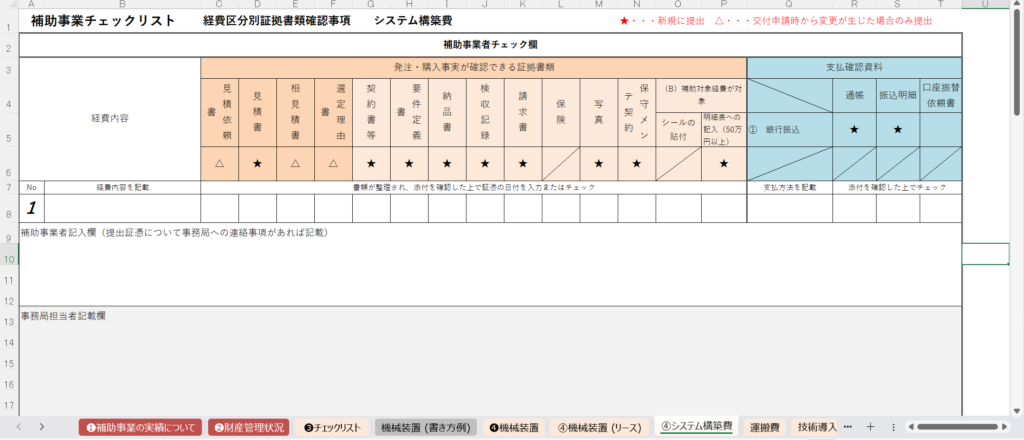The height and width of the screenshot is (440, 1024).
Task: Select row 10 header
Action: 9,259
